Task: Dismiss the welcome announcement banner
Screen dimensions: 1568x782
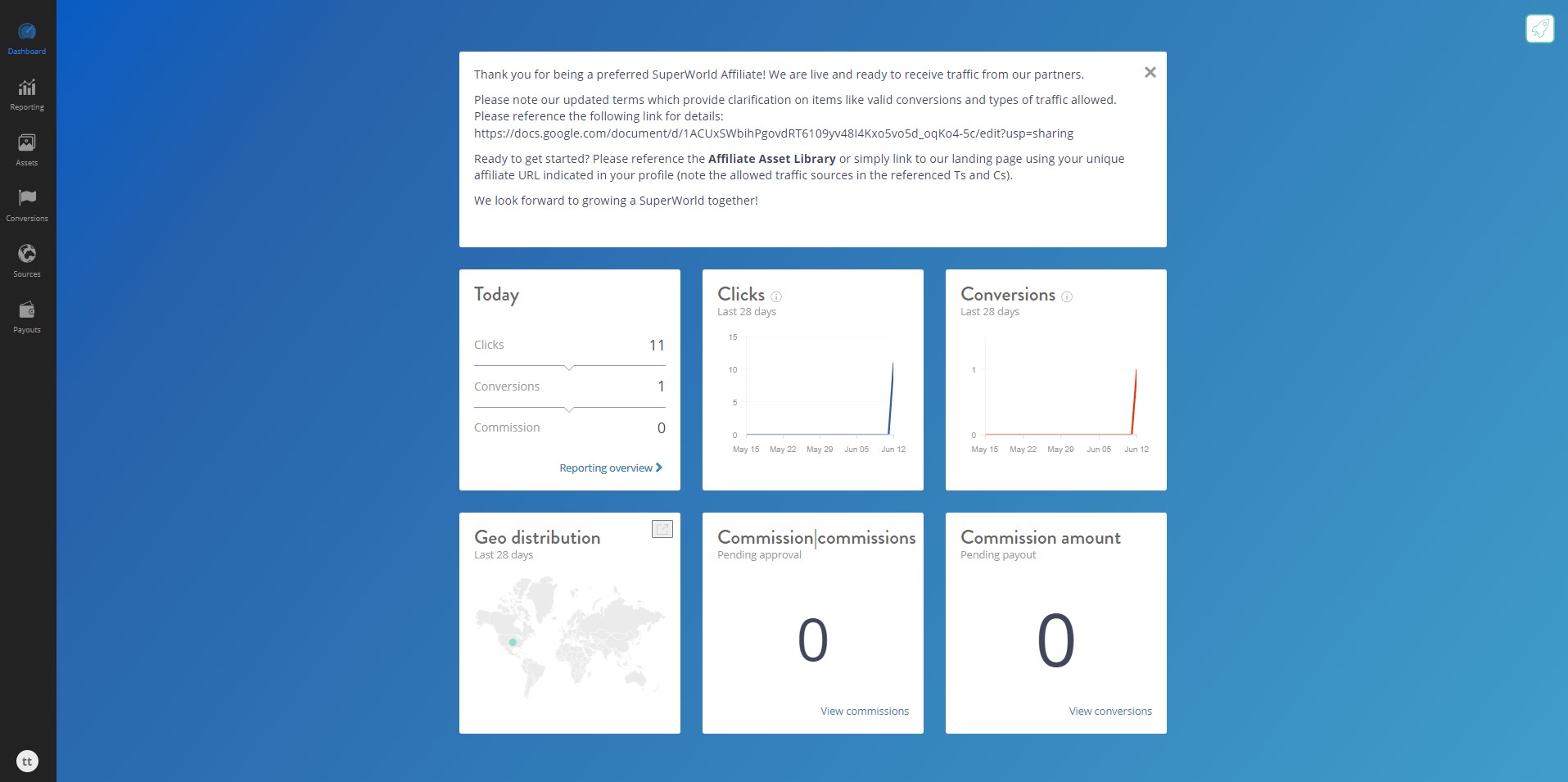Action: point(1150,73)
